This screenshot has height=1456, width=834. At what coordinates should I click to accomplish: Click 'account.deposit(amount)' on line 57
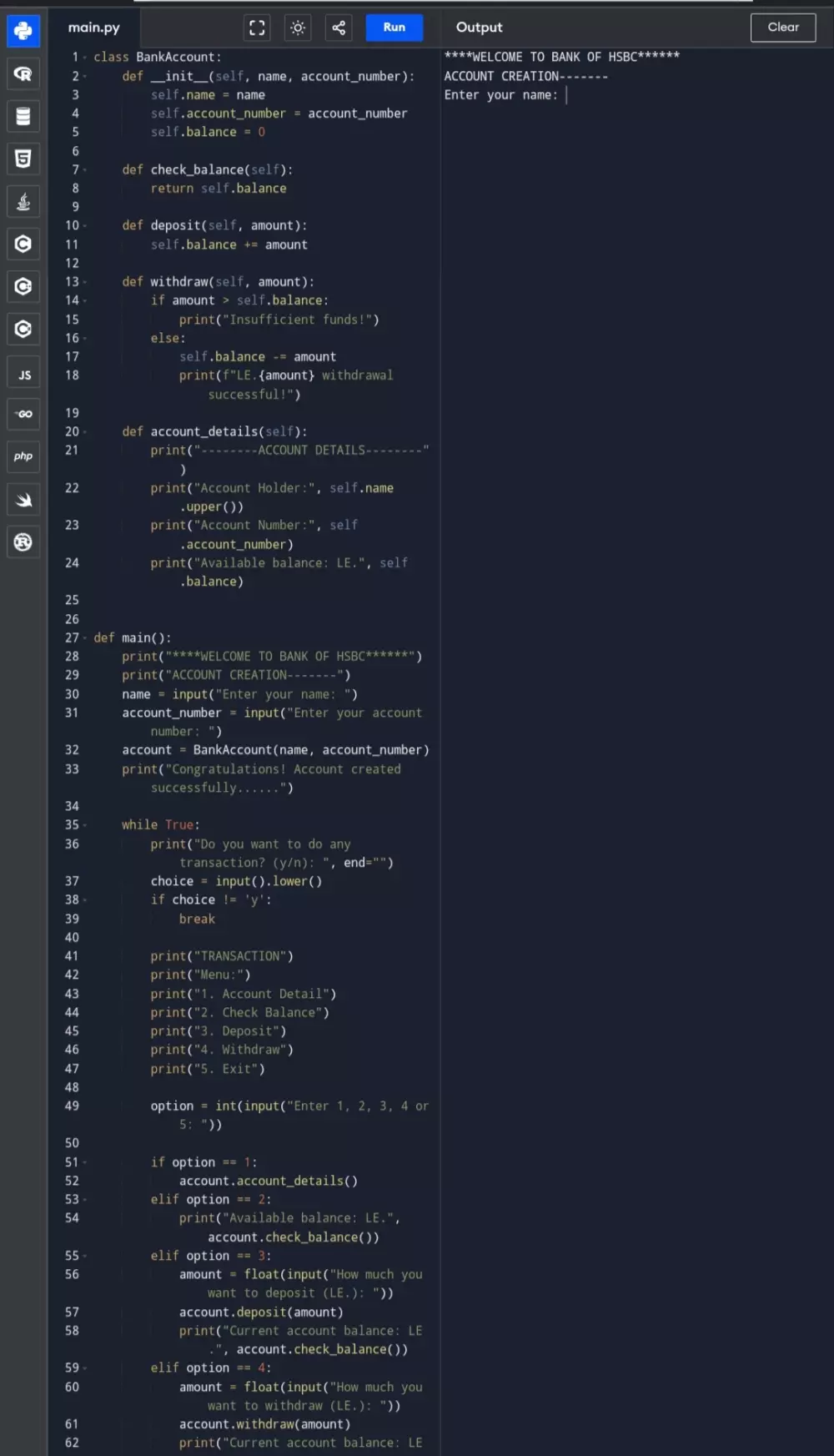tap(261, 1312)
